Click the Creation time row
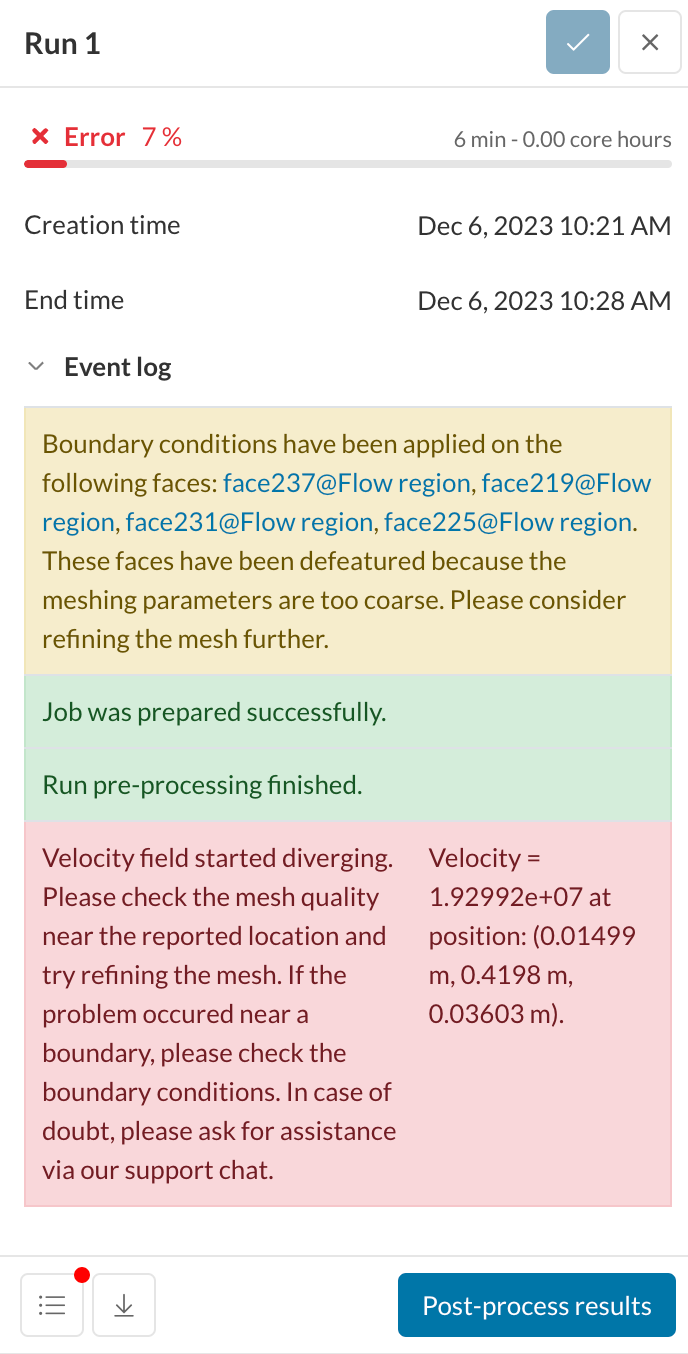This screenshot has width=688, height=1354. [x=102, y=226]
